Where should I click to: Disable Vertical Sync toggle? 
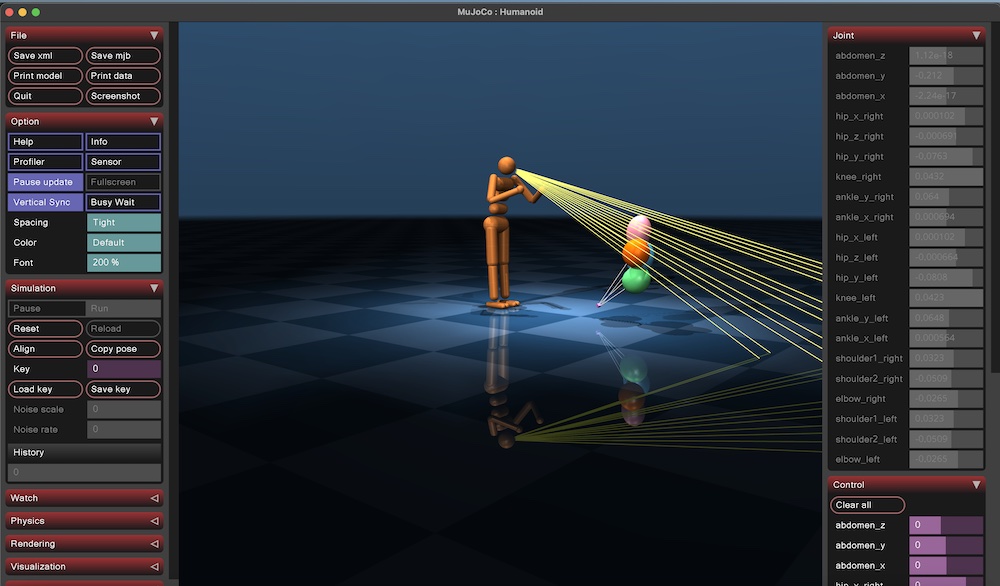click(45, 202)
